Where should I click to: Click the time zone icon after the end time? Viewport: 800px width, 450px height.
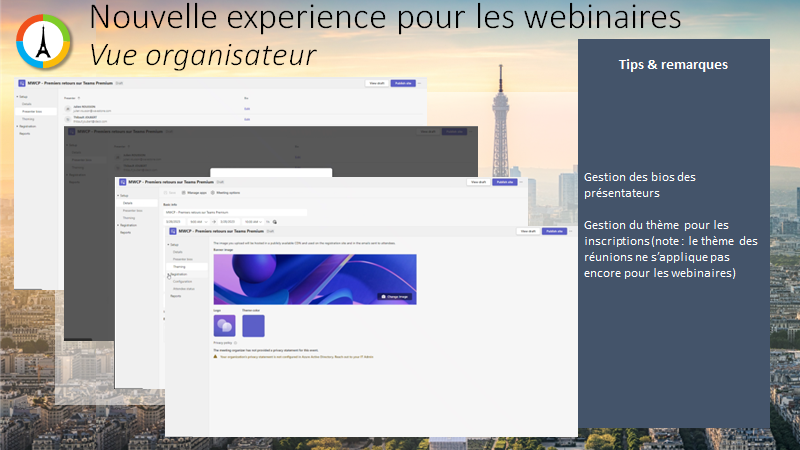274,222
